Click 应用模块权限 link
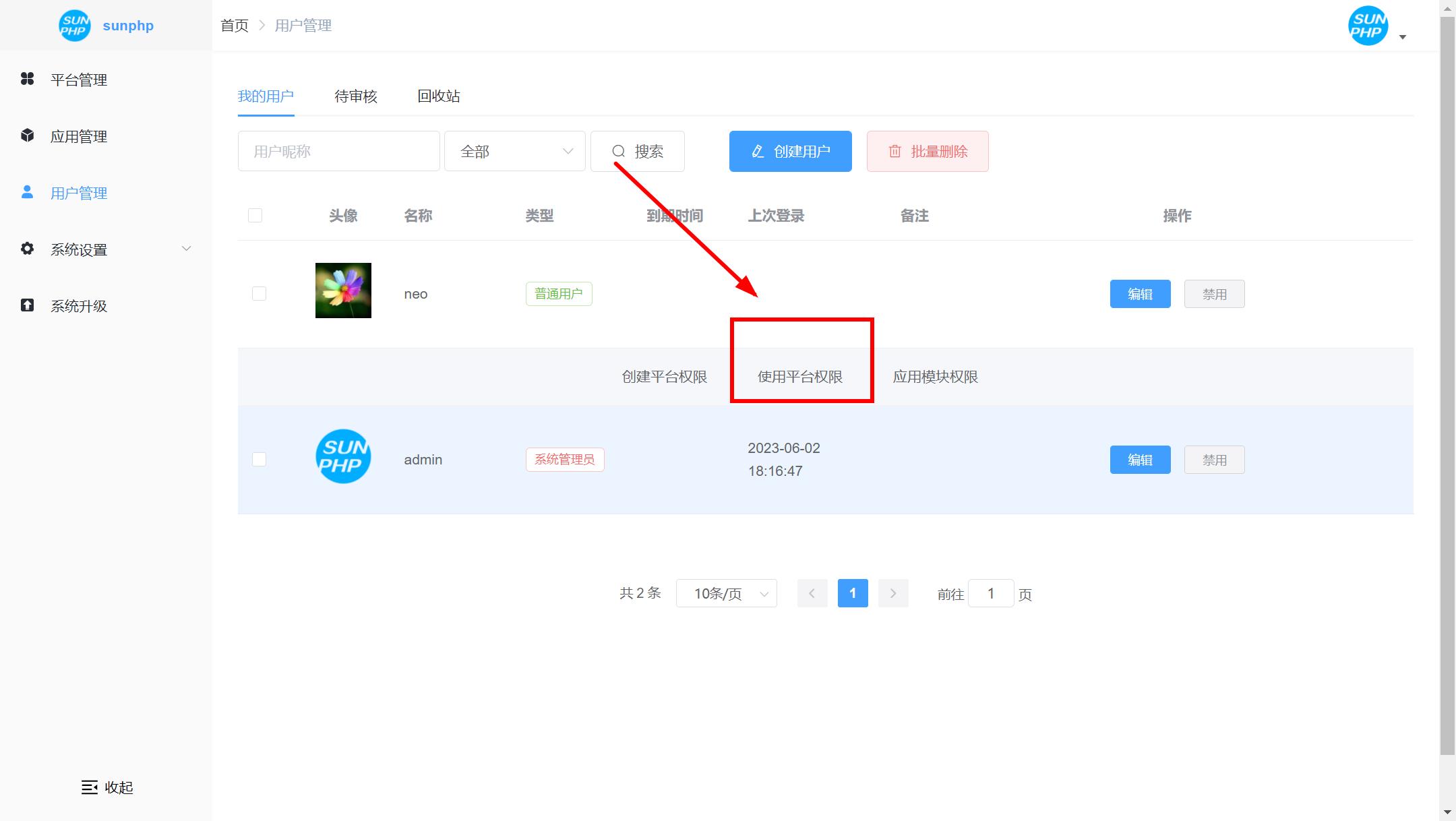This screenshot has height=821, width=1456. coord(936,377)
